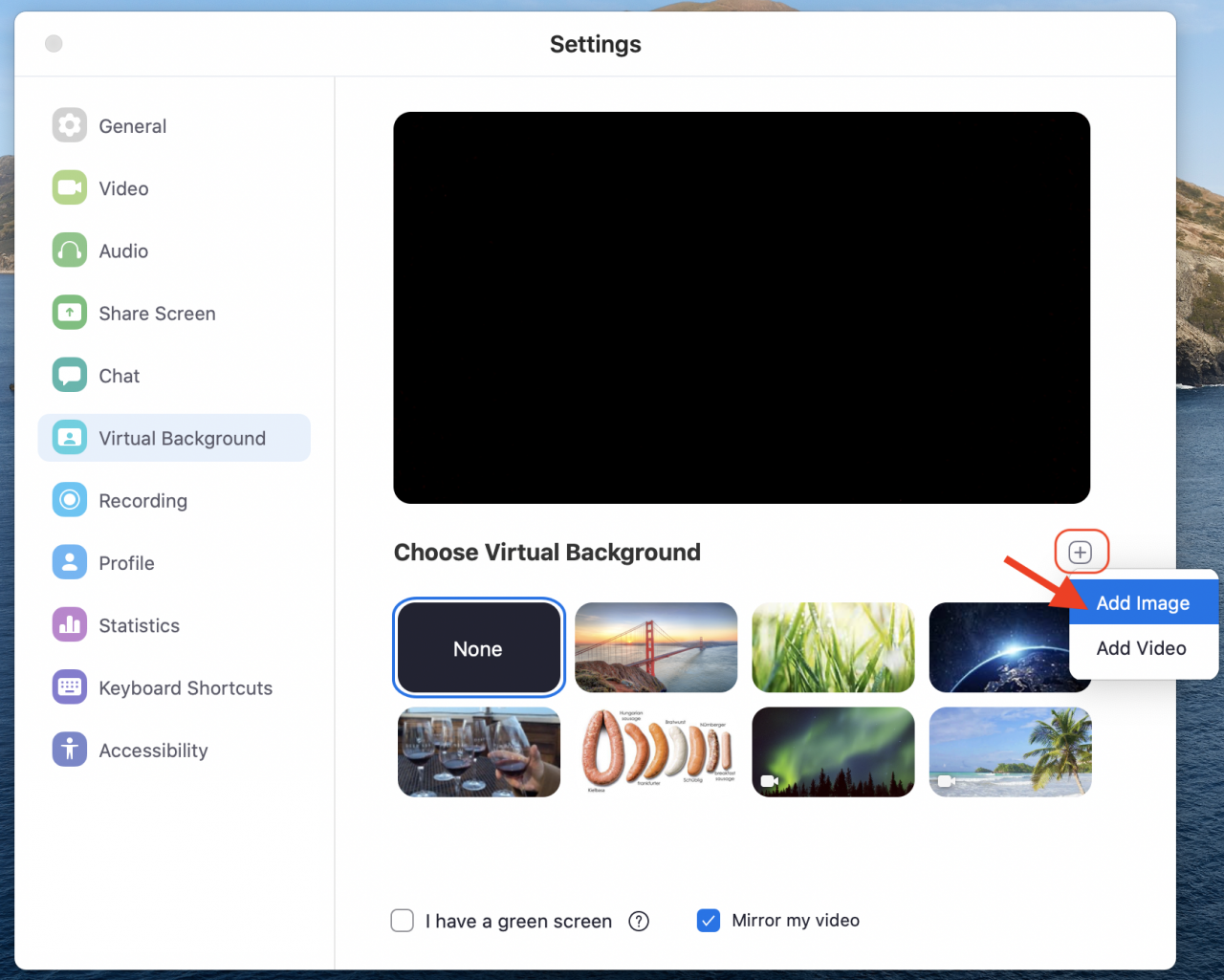The height and width of the screenshot is (980, 1224).
Task: Click the Share Screen icon
Action: pyautogui.click(x=69, y=313)
